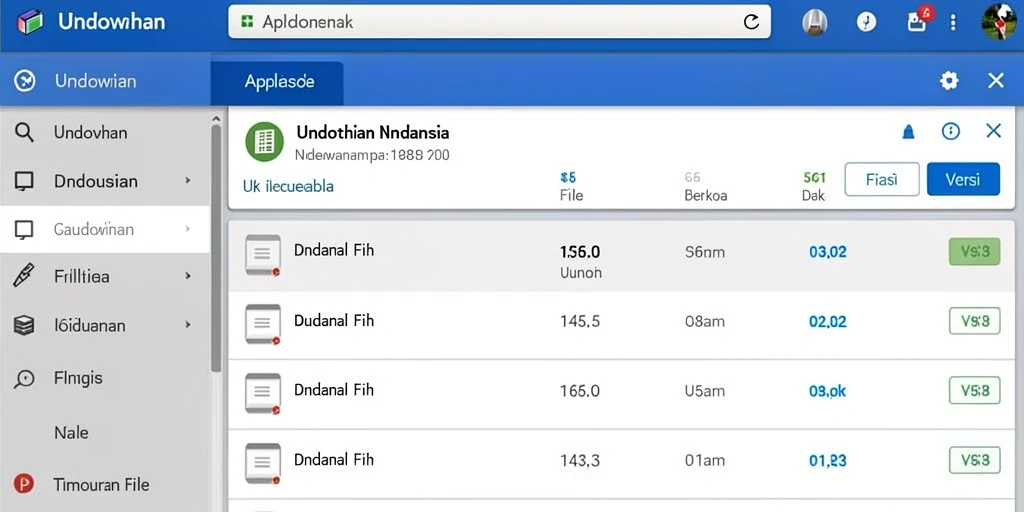Click the sidebar scrollbar up arrow
The image size is (1024, 512).
tap(216, 119)
